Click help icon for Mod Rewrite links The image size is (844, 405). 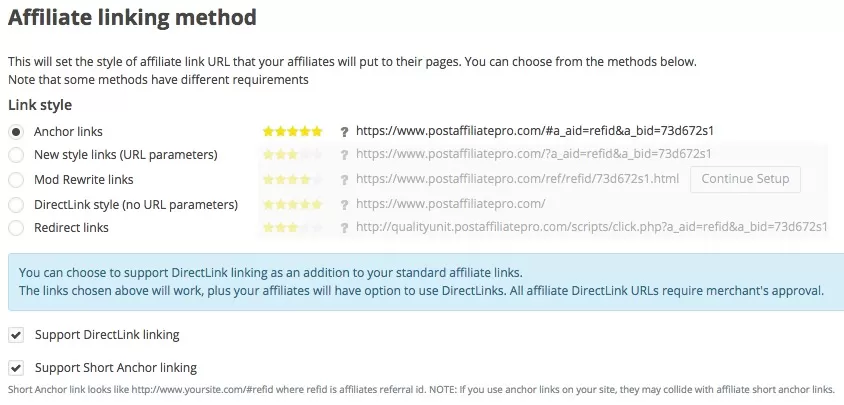344,180
